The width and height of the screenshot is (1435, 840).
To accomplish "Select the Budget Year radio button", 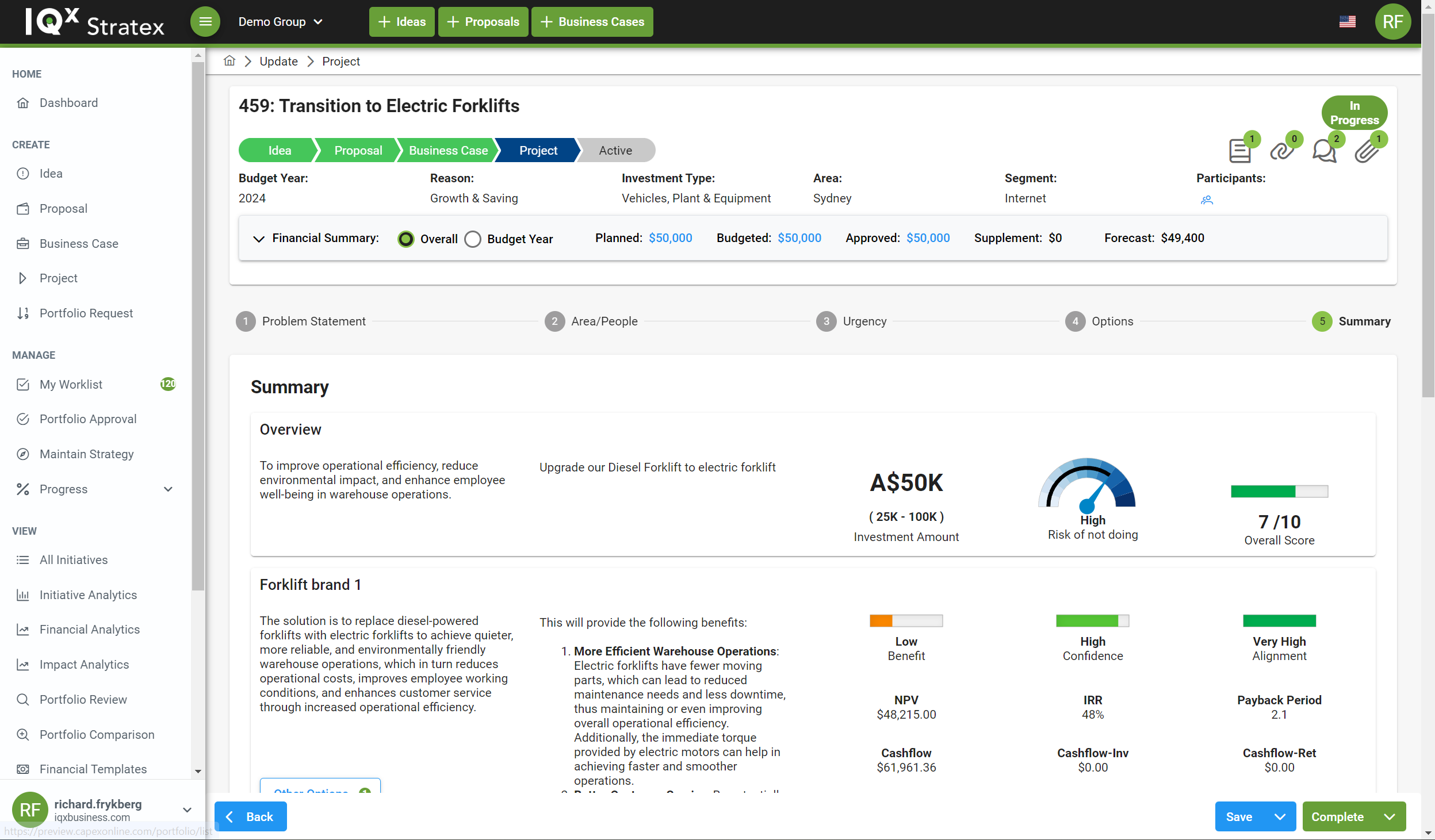I will (x=473, y=239).
